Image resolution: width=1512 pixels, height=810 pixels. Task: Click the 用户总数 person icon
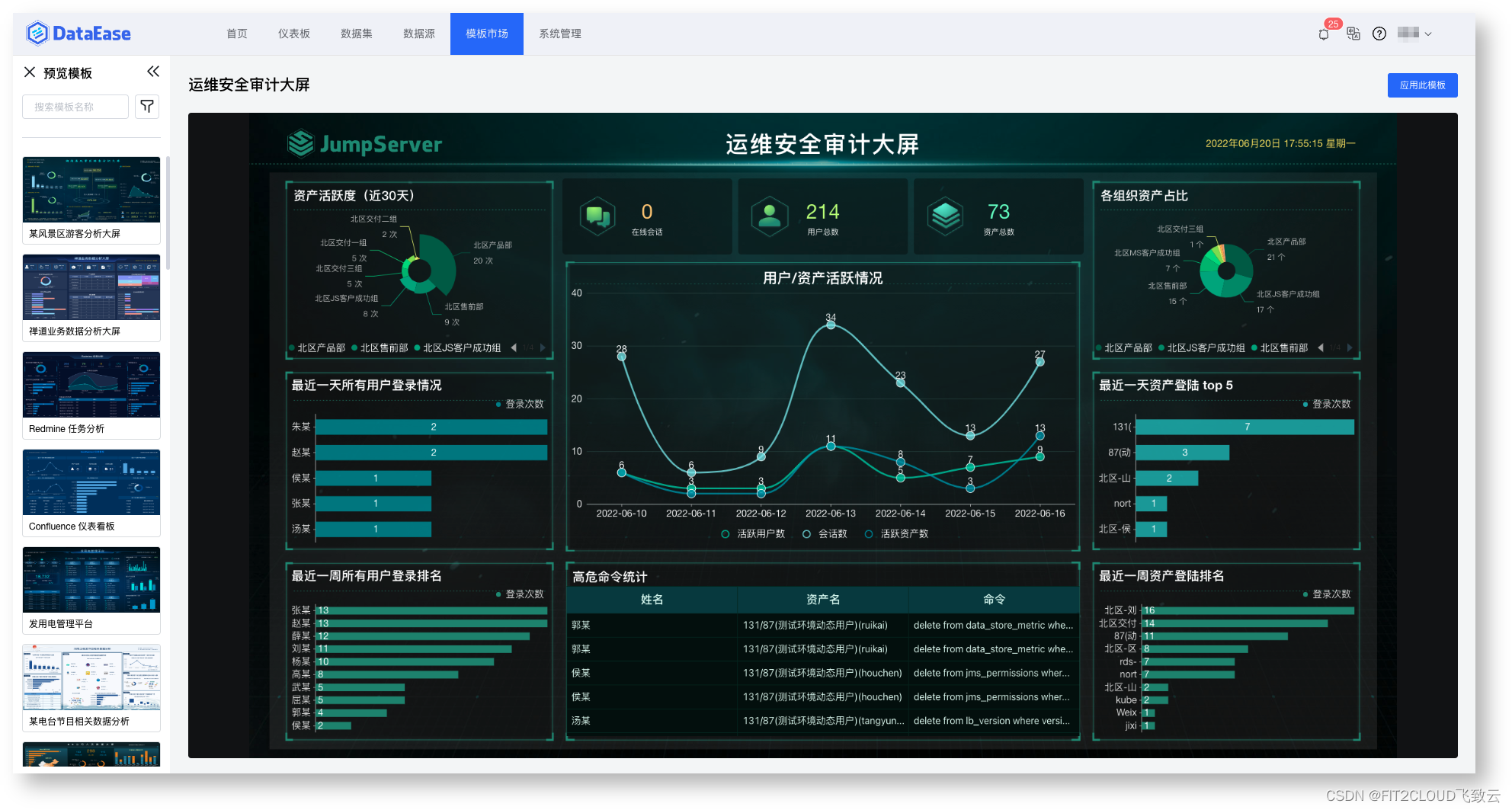(769, 214)
